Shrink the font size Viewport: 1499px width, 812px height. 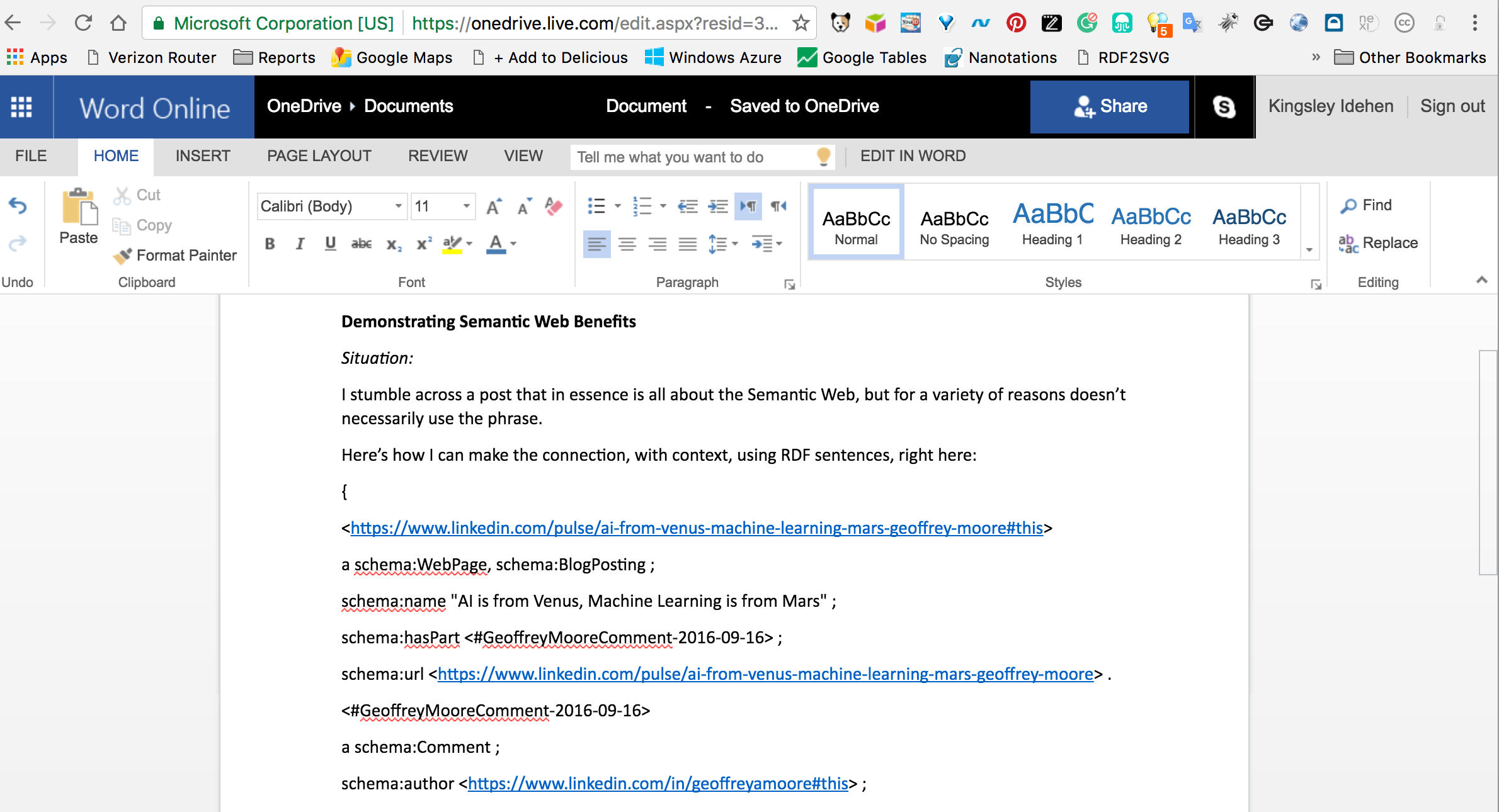pyautogui.click(x=524, y=206)
